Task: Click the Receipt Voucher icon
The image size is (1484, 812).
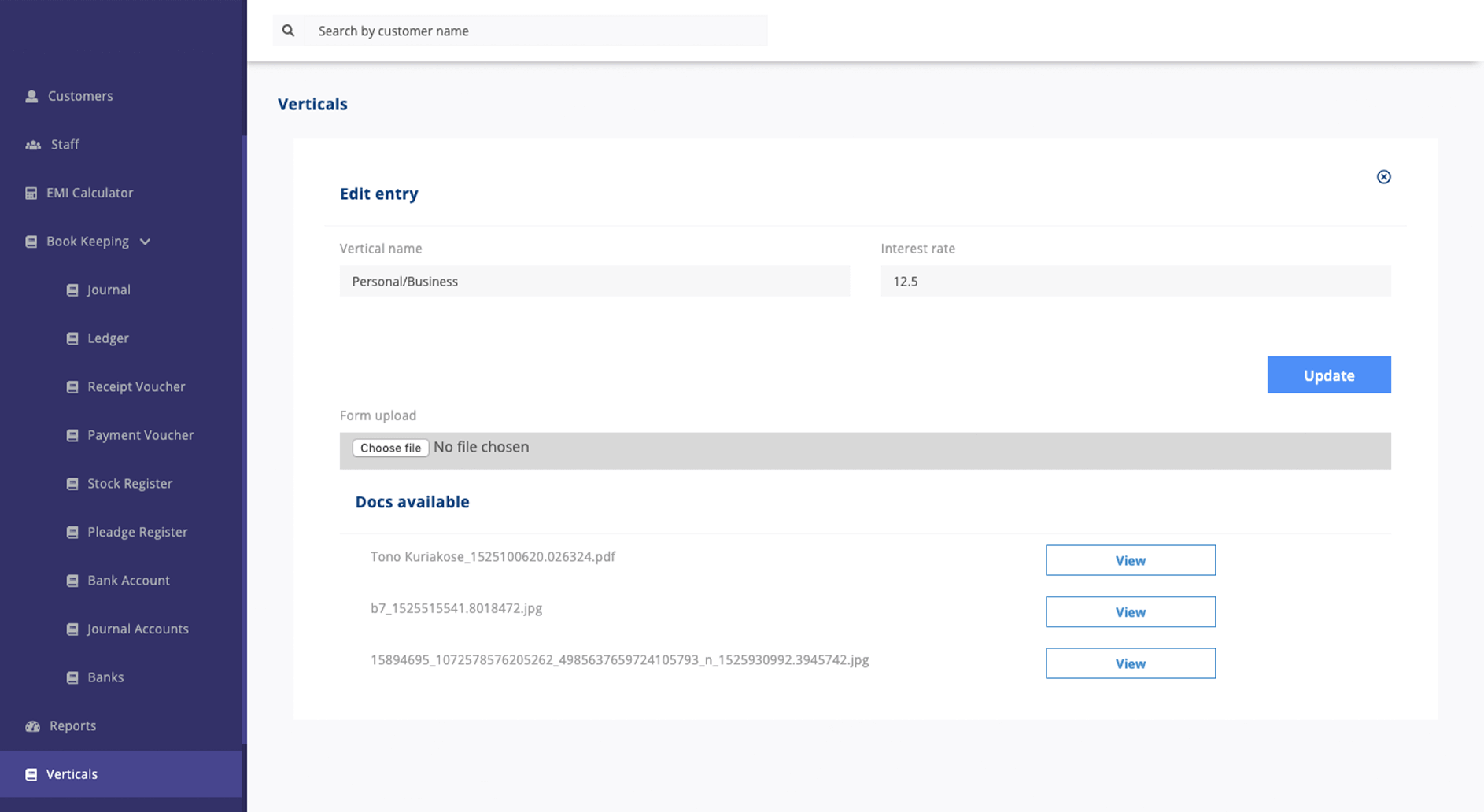Action: pos(72,387)
